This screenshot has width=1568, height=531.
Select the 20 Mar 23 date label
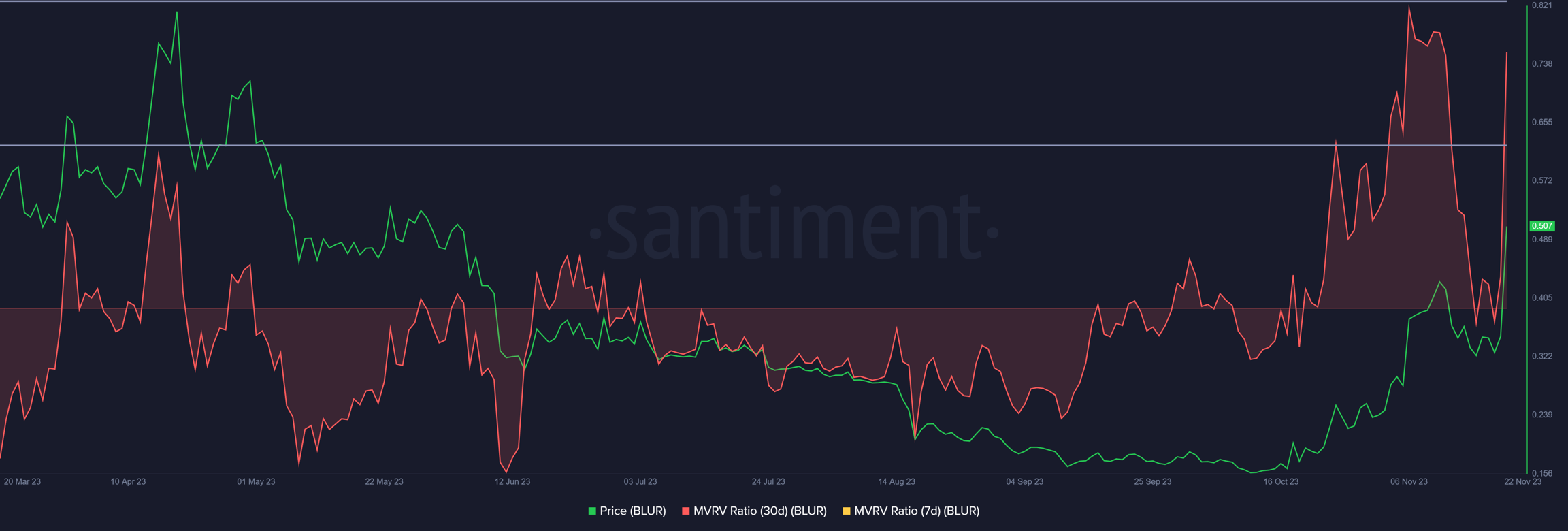(22, 481)
